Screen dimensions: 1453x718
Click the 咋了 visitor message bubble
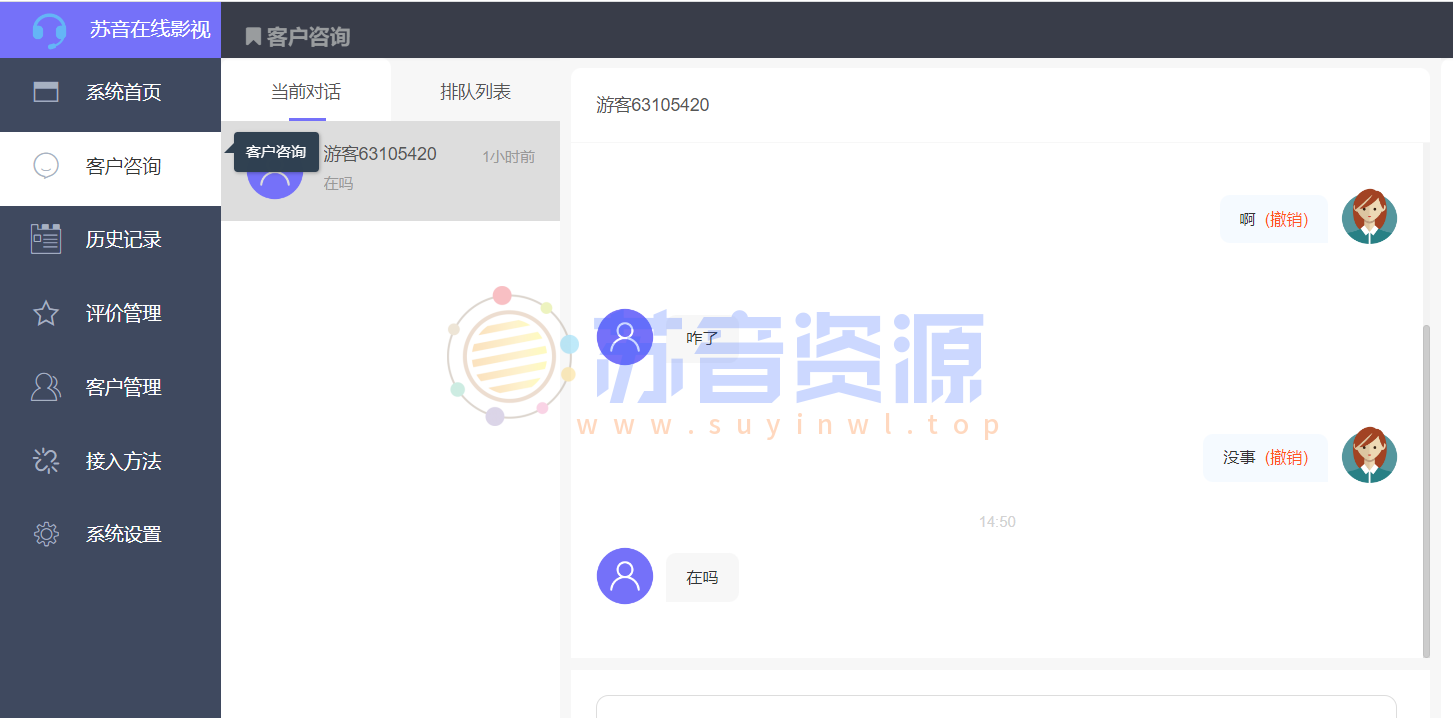703,337
